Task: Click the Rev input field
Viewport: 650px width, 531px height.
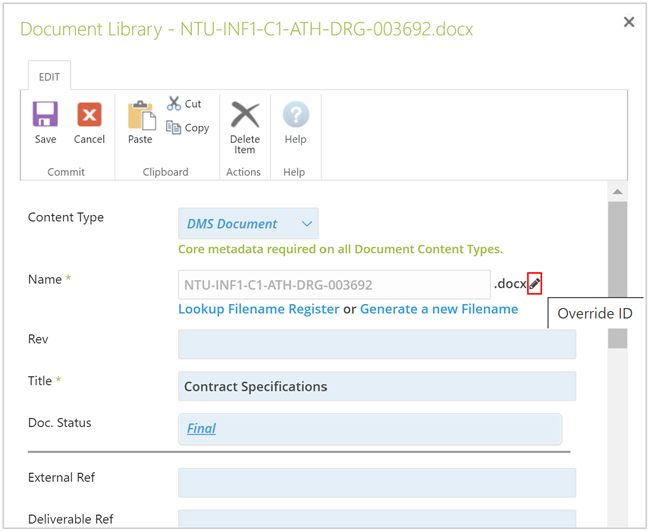Action: click(377, 344)
